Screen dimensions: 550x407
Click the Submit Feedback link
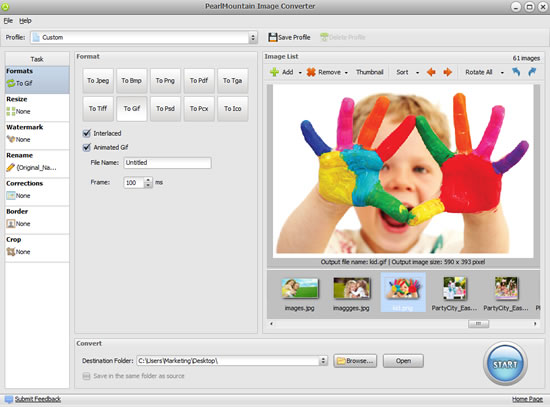(38, 399)
